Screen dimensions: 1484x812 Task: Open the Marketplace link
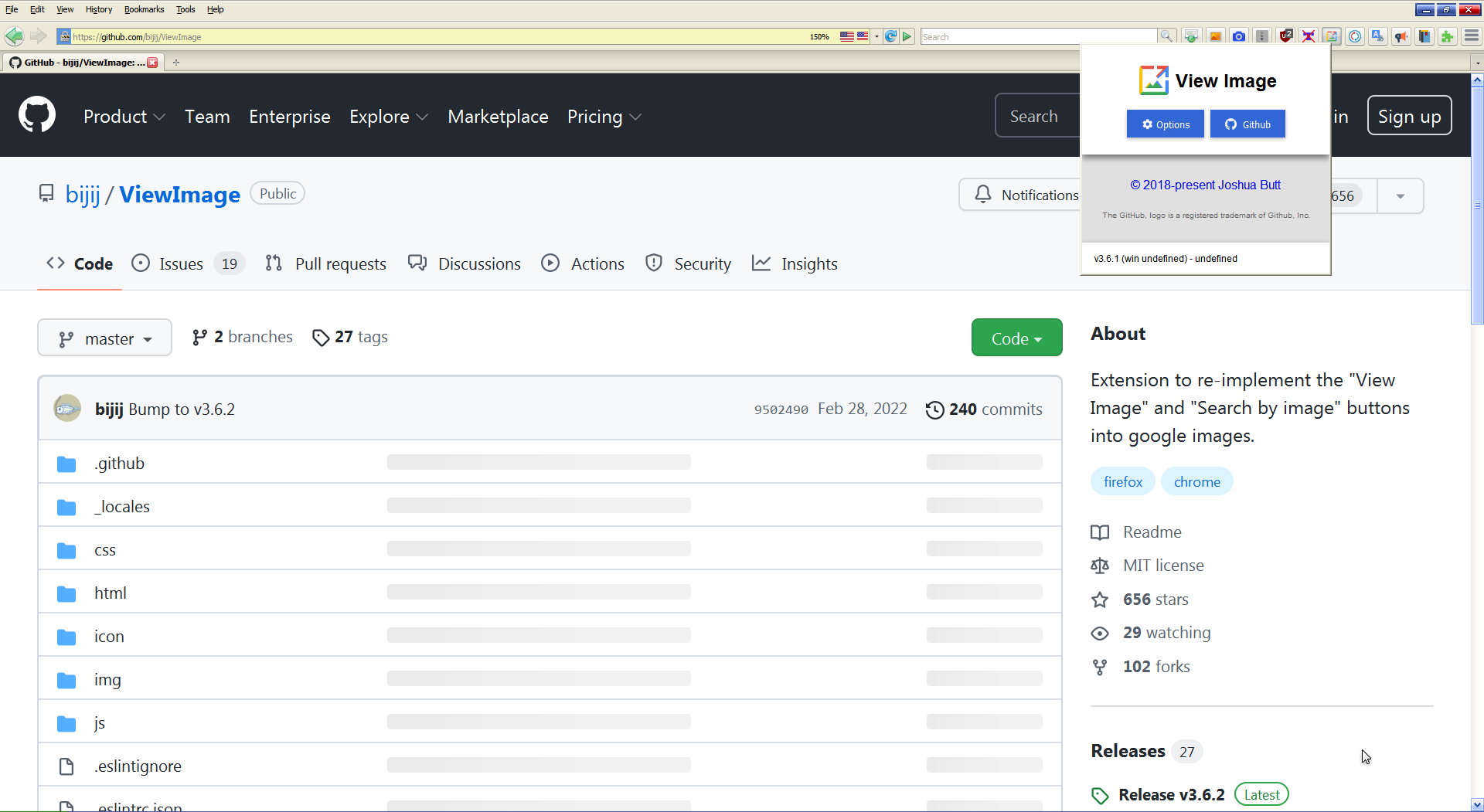498,117
